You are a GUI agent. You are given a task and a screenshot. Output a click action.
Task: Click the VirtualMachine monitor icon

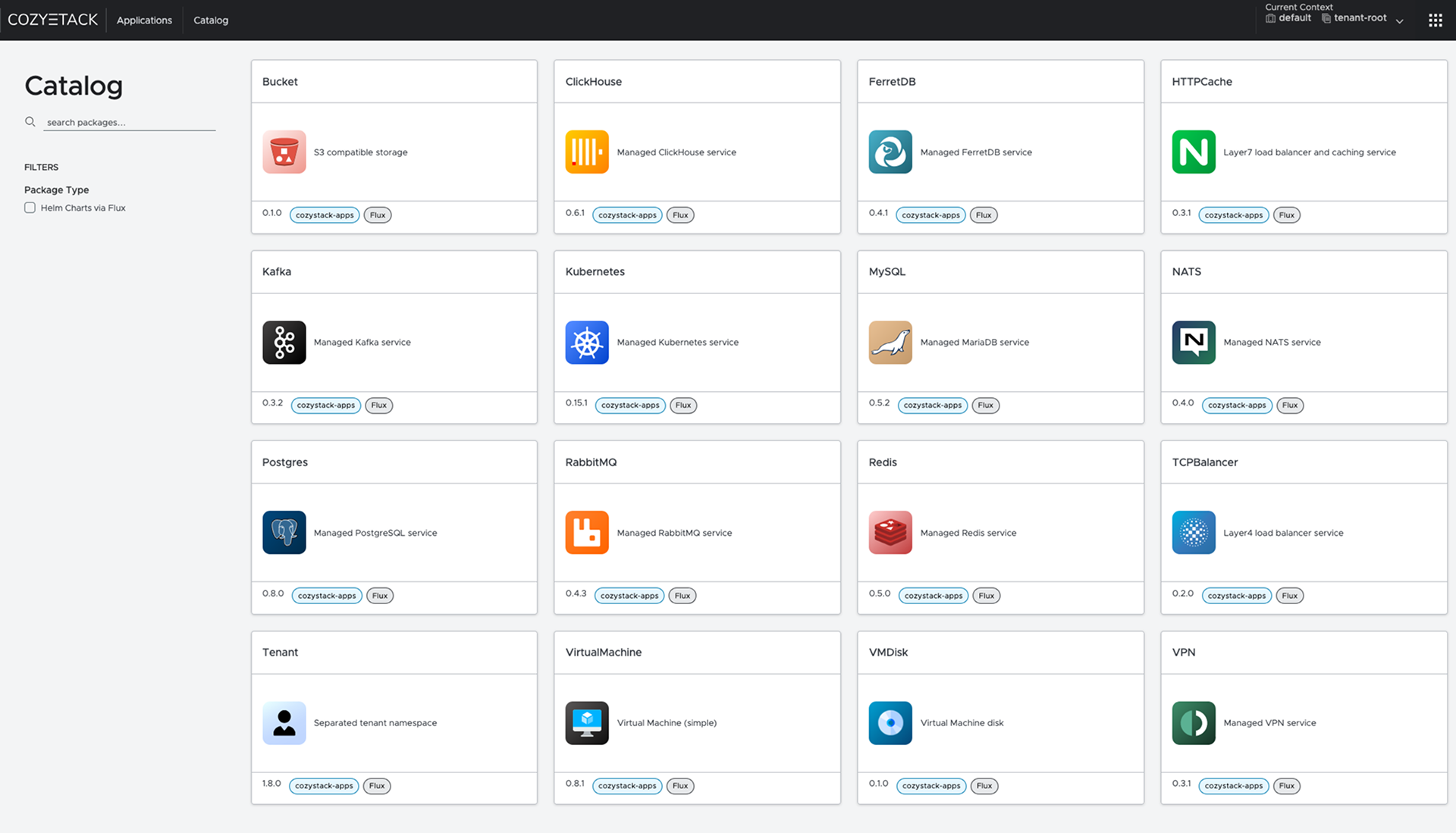(587, 723)
